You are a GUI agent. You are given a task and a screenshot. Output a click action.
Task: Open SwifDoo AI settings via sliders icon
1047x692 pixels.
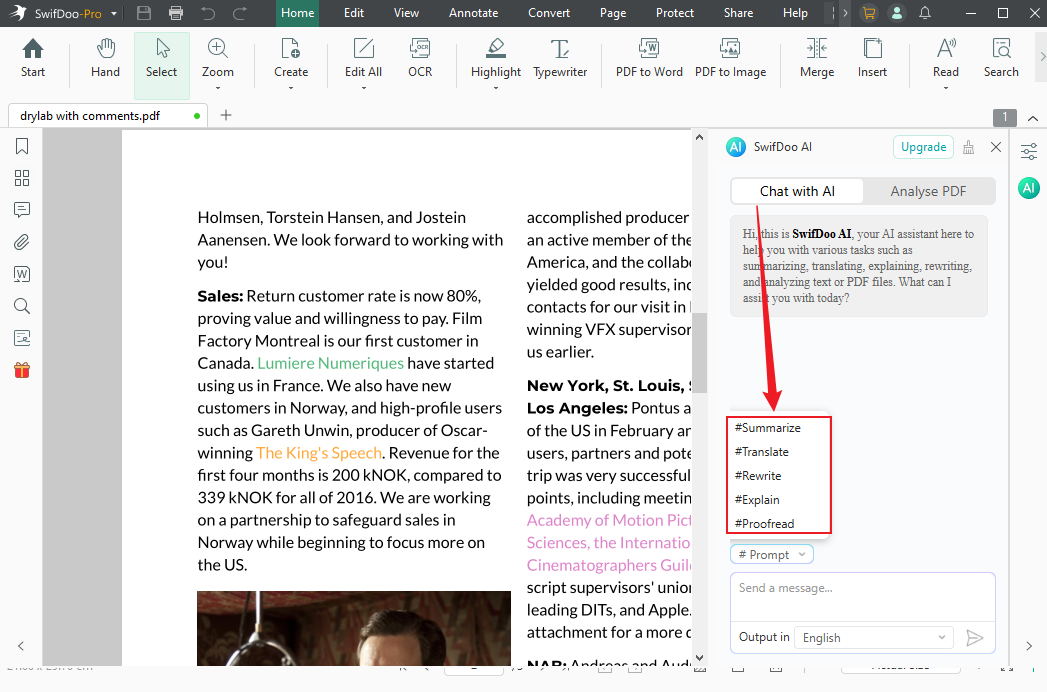1028,151
